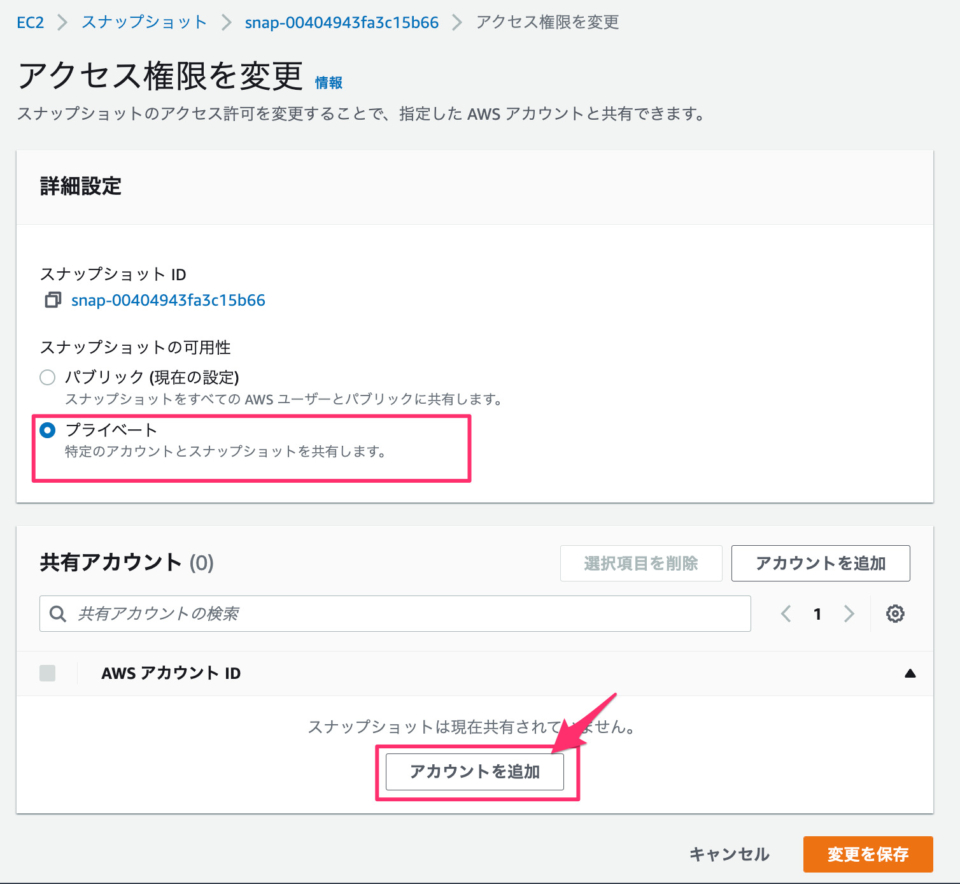Screen dimensions: 960x884
Task: Select the パブリック radio button
Action: [x=46, y=377]
